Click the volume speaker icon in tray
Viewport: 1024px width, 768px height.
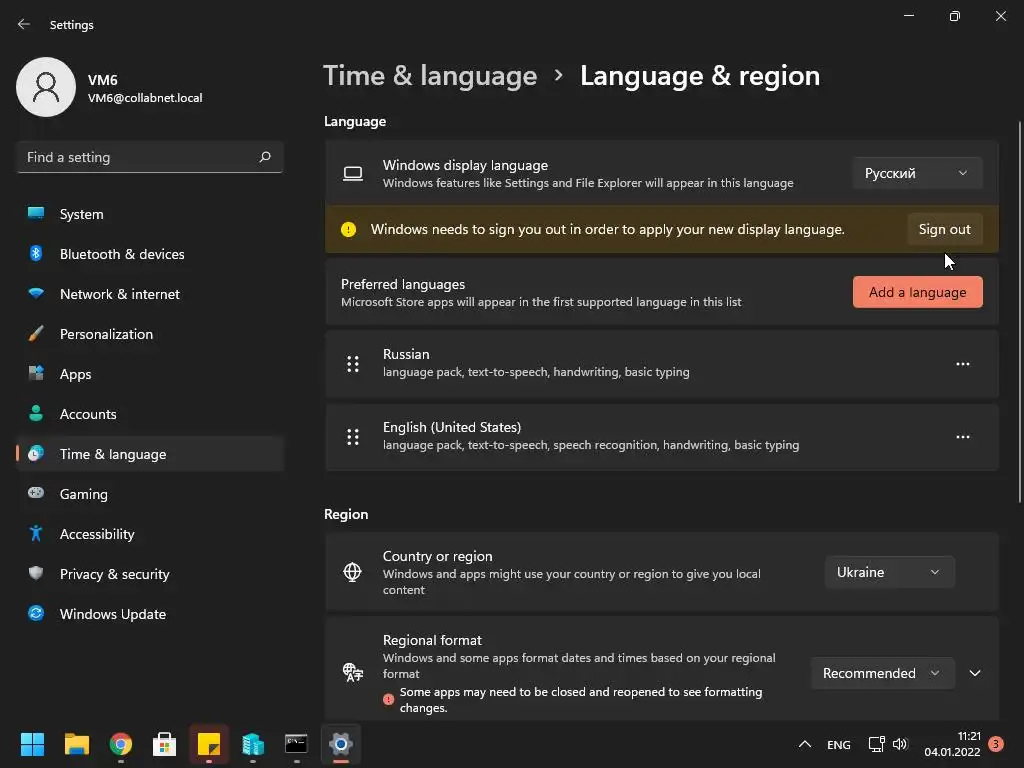[900, 744]
